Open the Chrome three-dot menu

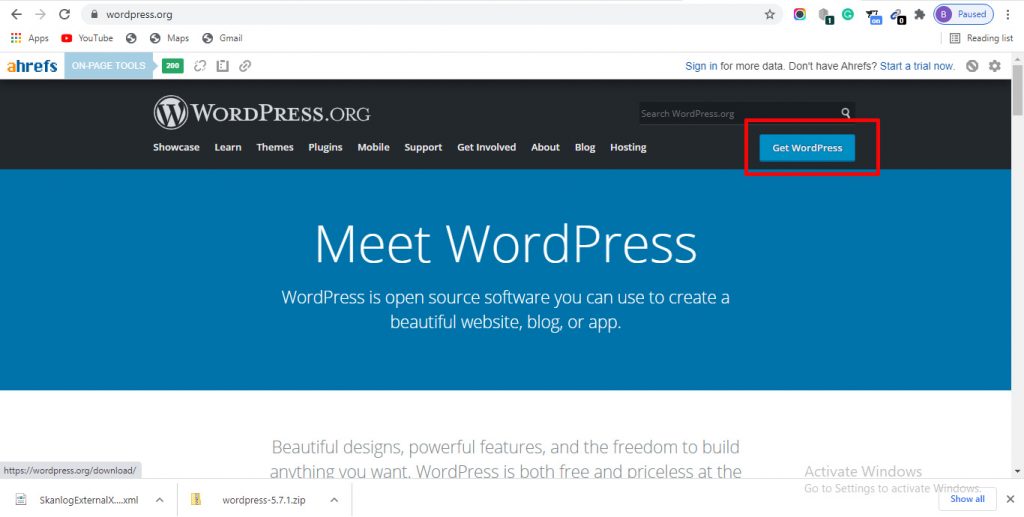pos(1008,14)
